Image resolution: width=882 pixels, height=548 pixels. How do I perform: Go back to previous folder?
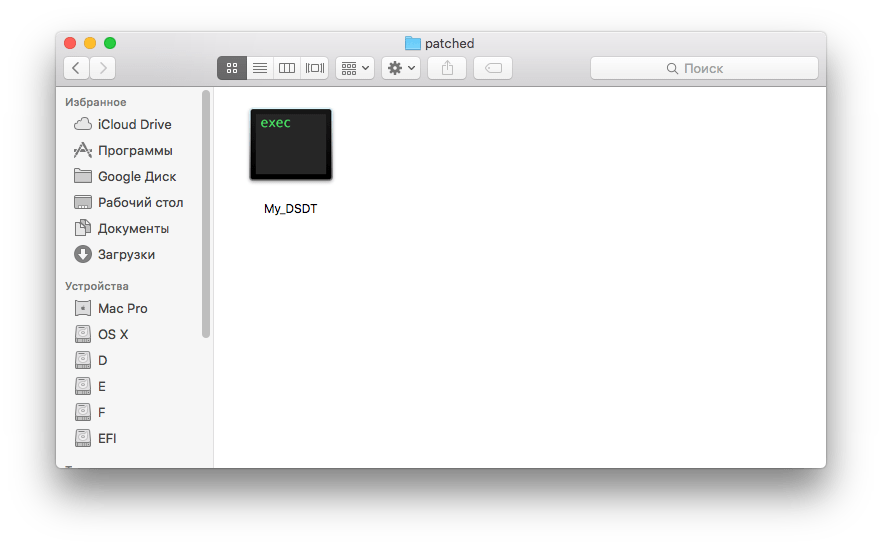[x=77, y=68]
